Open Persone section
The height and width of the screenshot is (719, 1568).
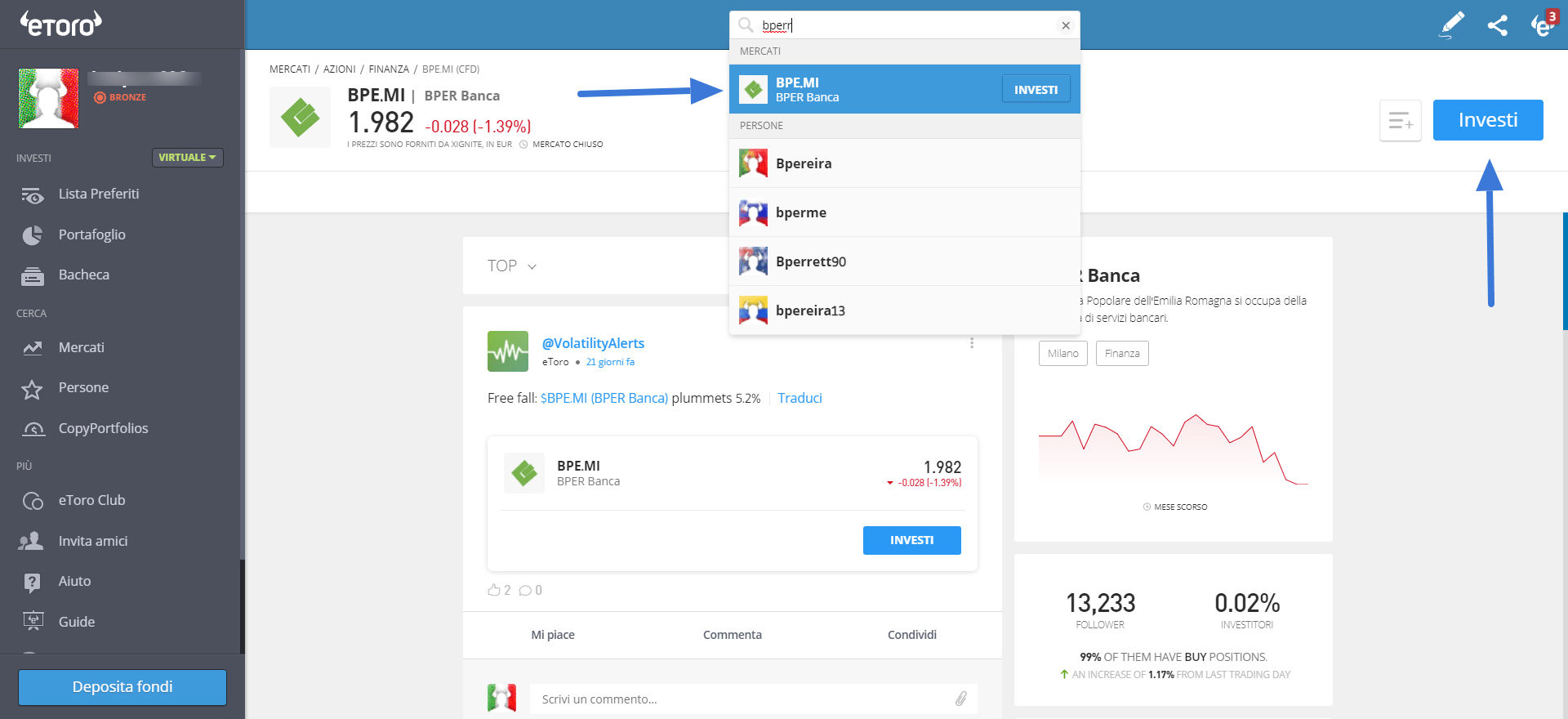83,387
